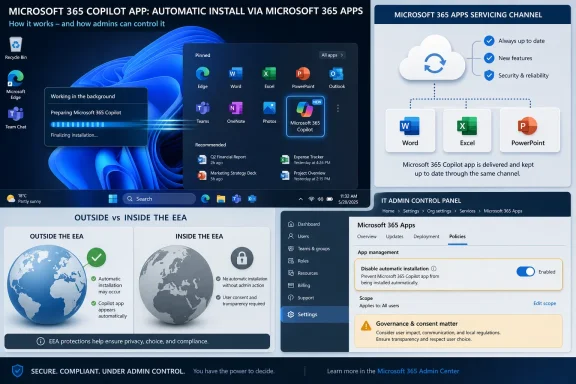576x384 pixels.
Task: Click the Copilot installation progress bar
Action: (96, 125)
